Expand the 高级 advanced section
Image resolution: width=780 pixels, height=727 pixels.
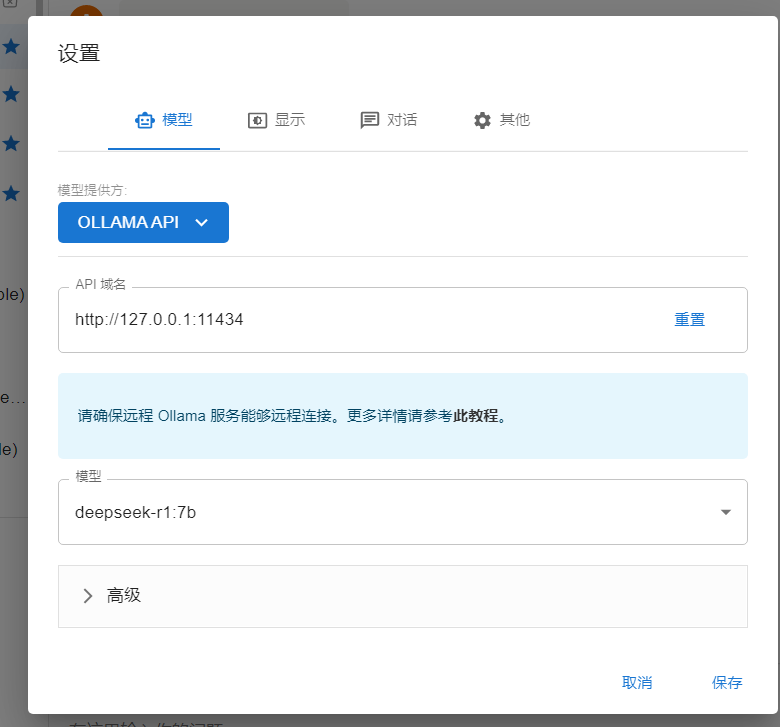click(x=402, y=596)
